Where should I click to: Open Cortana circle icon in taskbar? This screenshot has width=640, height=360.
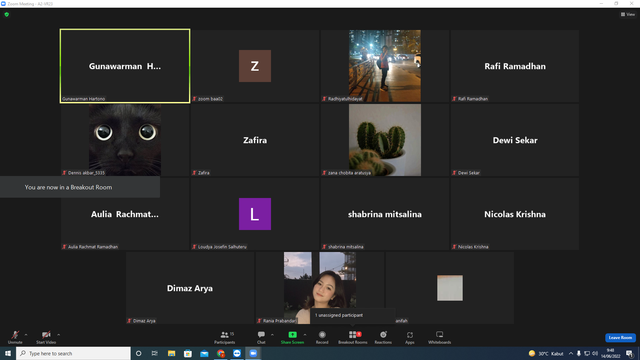tap(139, 353)
